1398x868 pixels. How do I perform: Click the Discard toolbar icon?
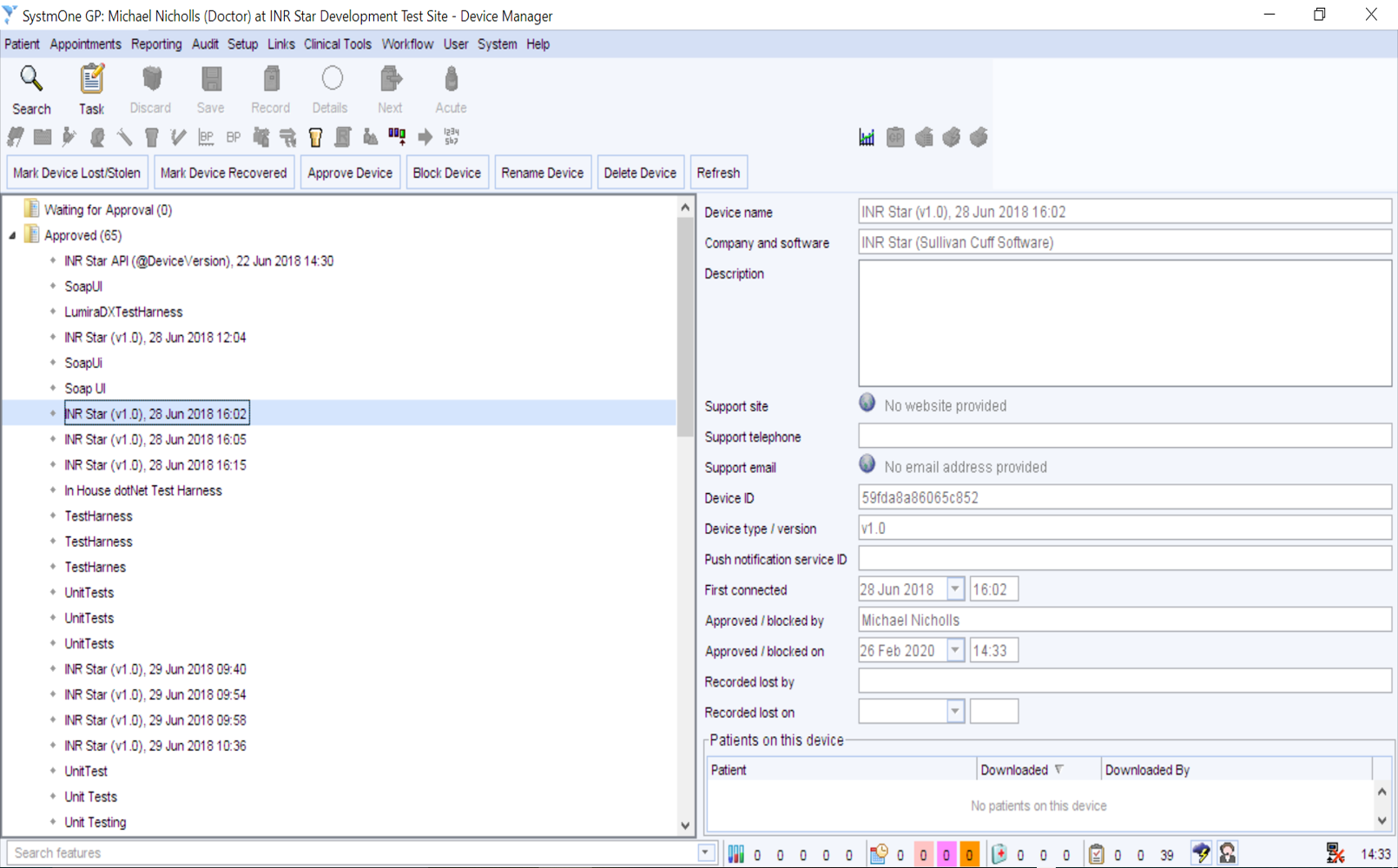tap(151, 80)
